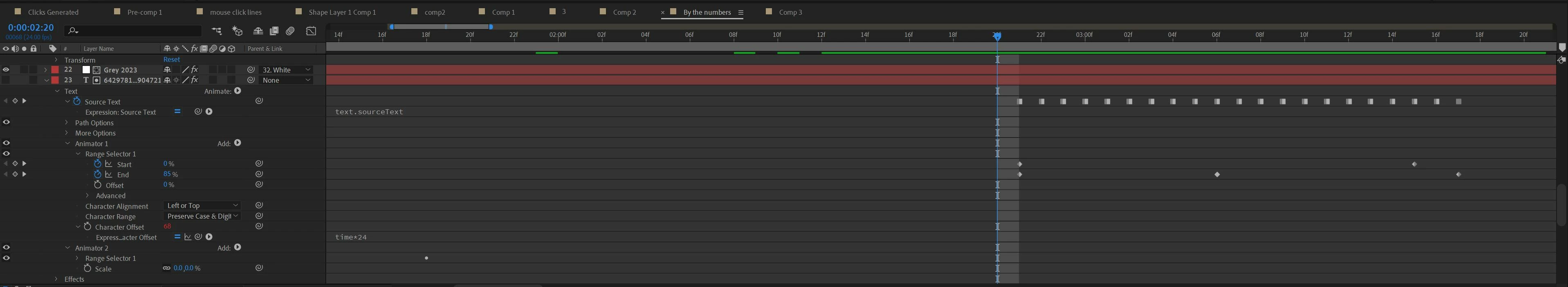Screen dimensions: 1568x287
Task: Toggle fx switch on Grey 2023 layer
Action: (x=195, y=70)
